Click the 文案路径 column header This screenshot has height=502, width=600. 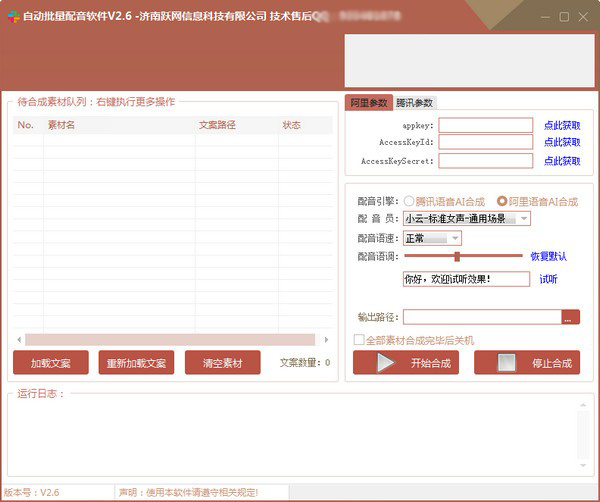point(236,125)
